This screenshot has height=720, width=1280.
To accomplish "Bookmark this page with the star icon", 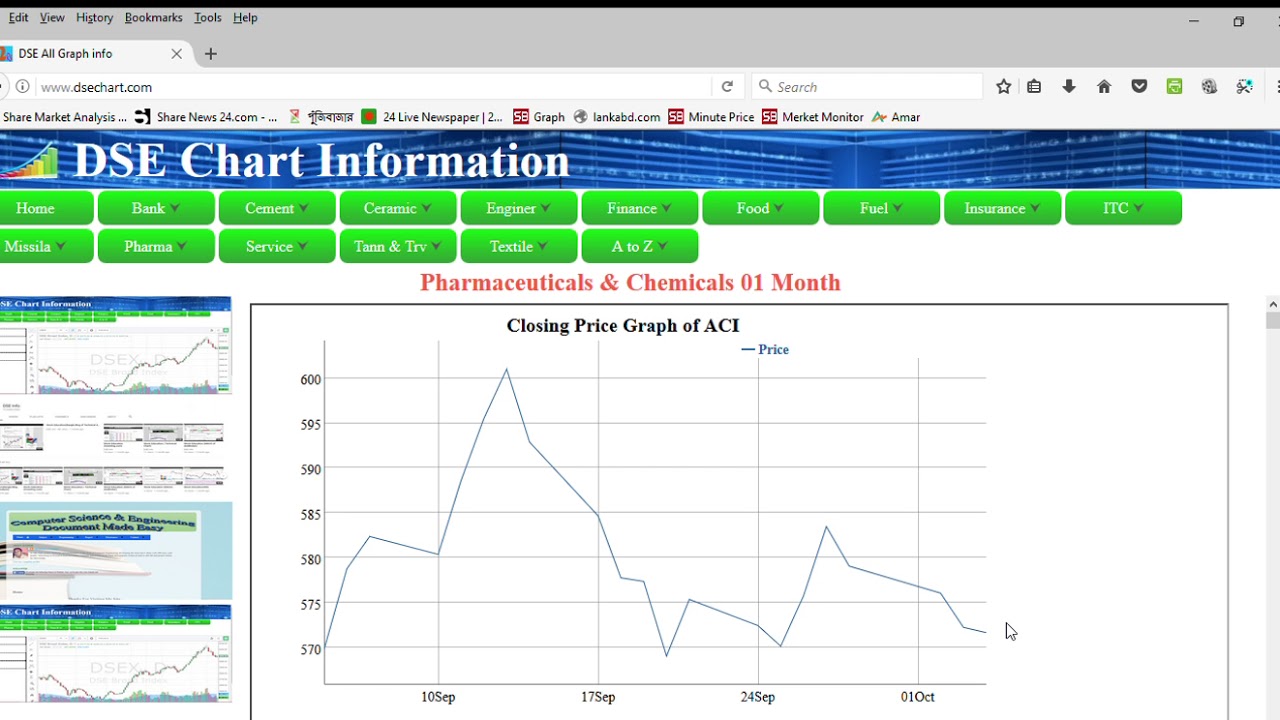I will (1003, 87).
